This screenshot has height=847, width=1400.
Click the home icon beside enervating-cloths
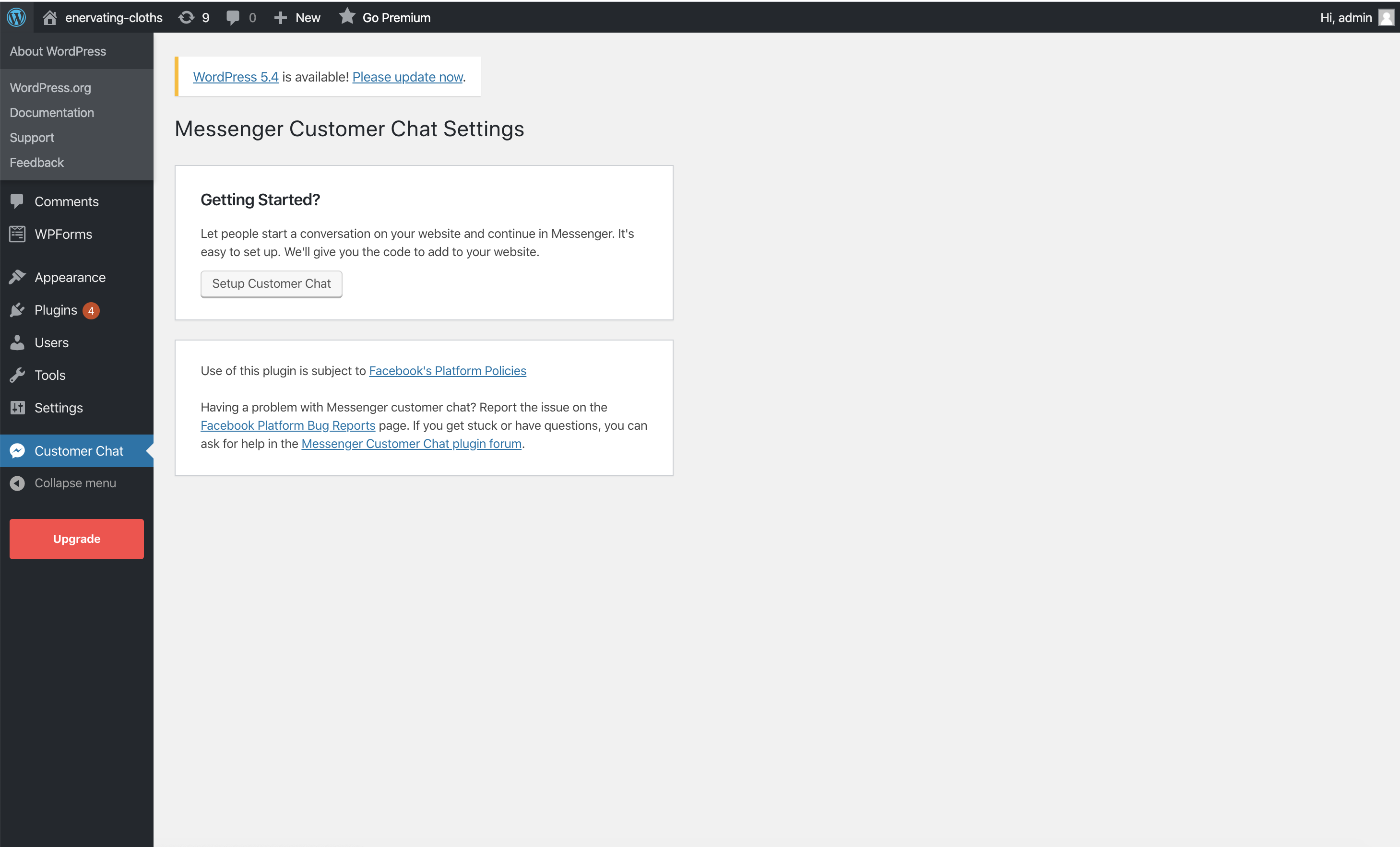tap(50, 18)
